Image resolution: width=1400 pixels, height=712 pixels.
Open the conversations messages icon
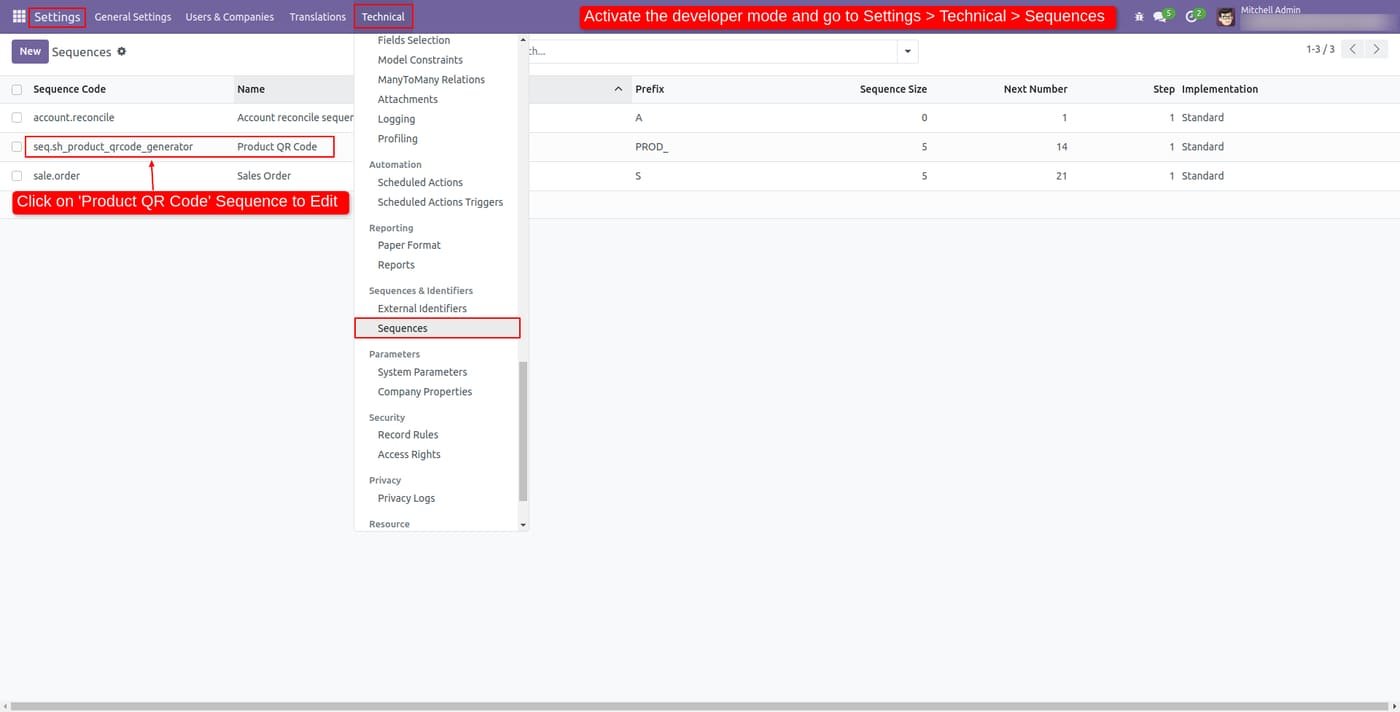pos(1162,17)
